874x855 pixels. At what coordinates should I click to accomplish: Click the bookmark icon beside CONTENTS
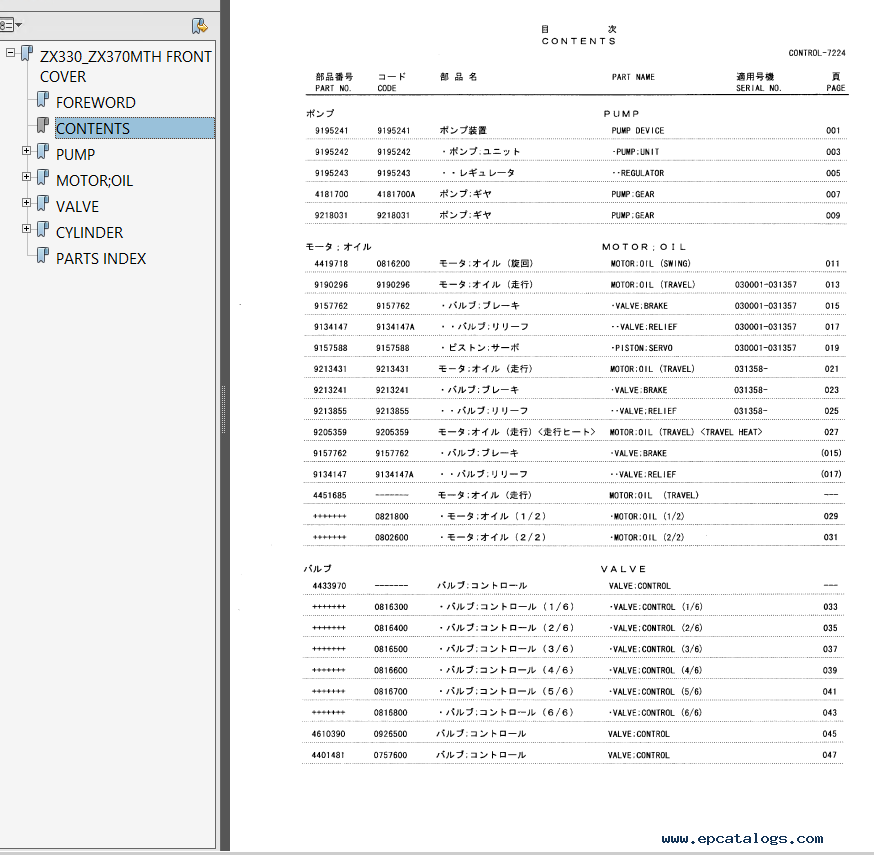[x=43, y=125]
